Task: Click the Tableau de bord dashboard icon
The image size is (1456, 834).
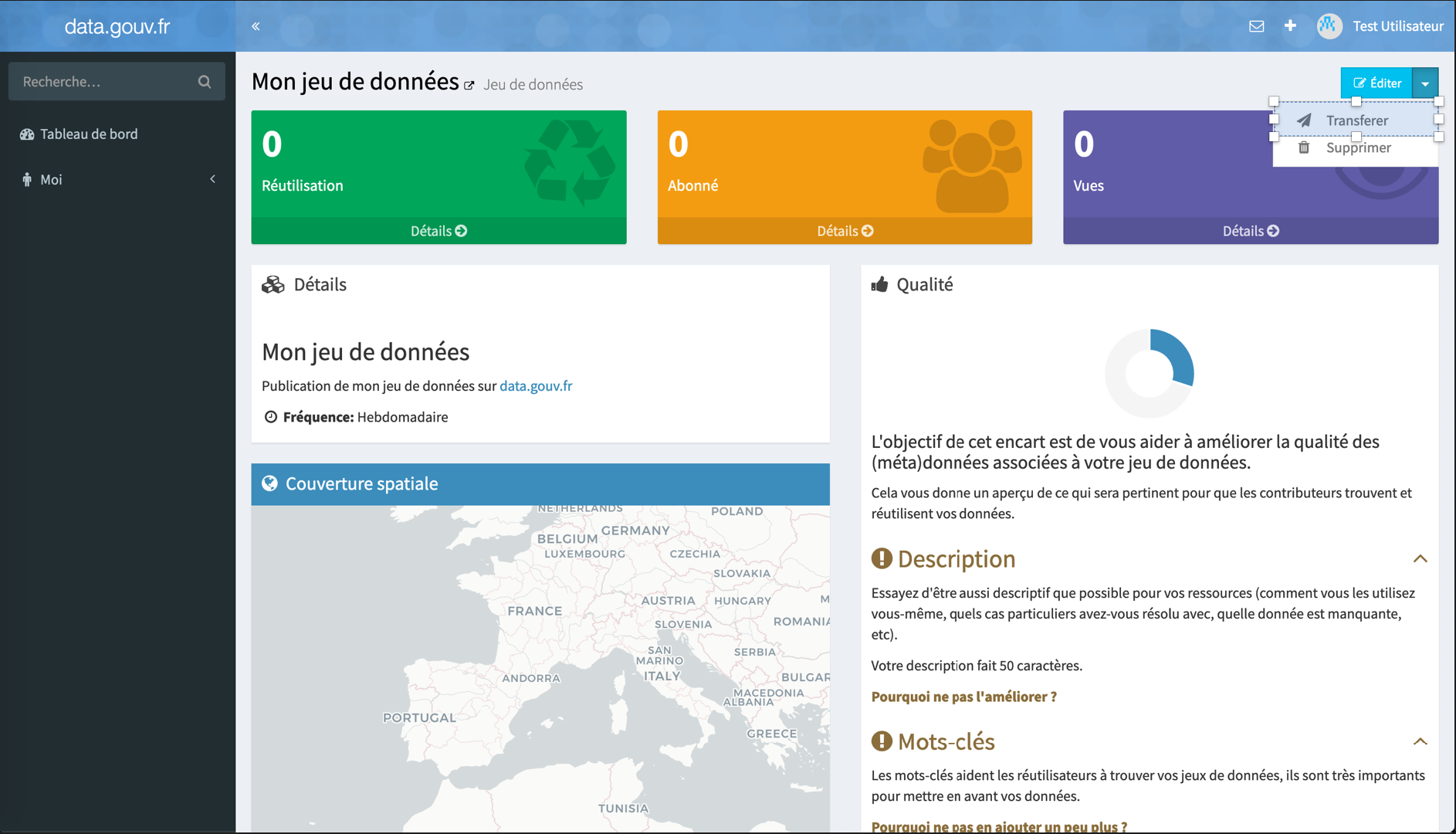Action: [x=27, y=134]
